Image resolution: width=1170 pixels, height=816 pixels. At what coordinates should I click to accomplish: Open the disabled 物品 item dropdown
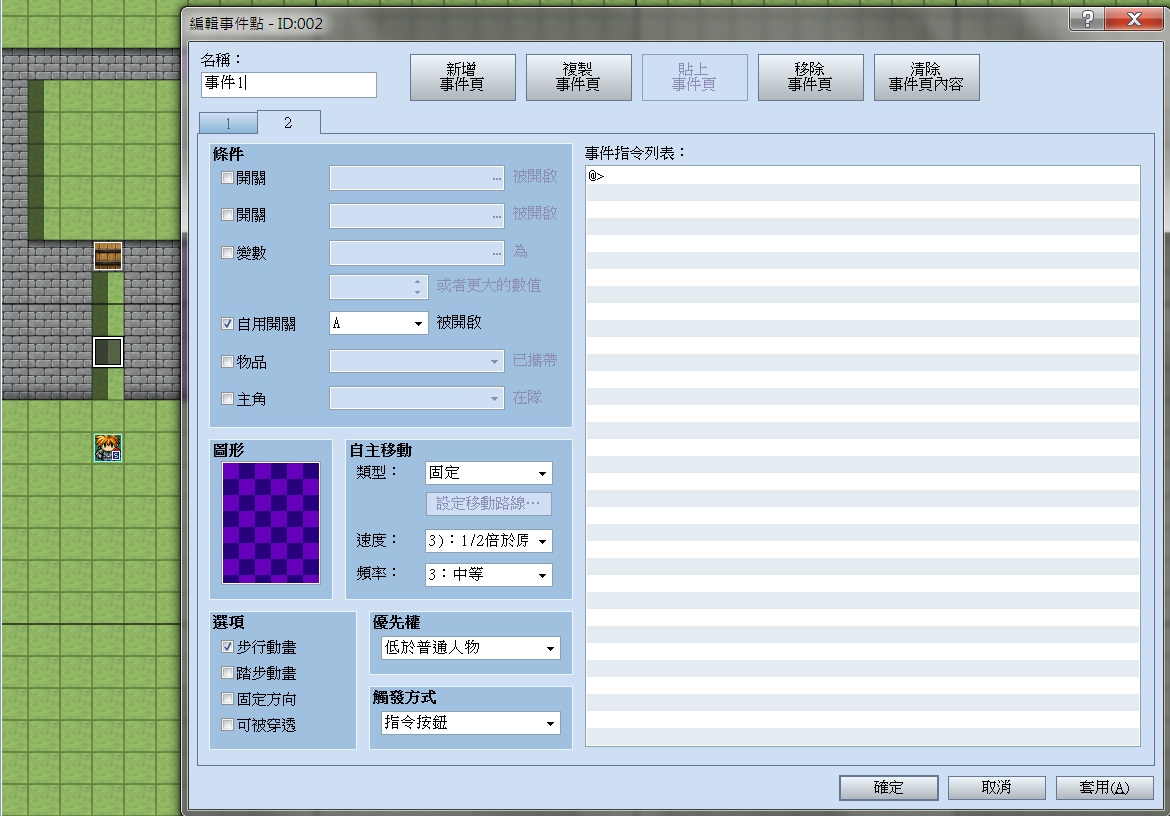(417, 361)
